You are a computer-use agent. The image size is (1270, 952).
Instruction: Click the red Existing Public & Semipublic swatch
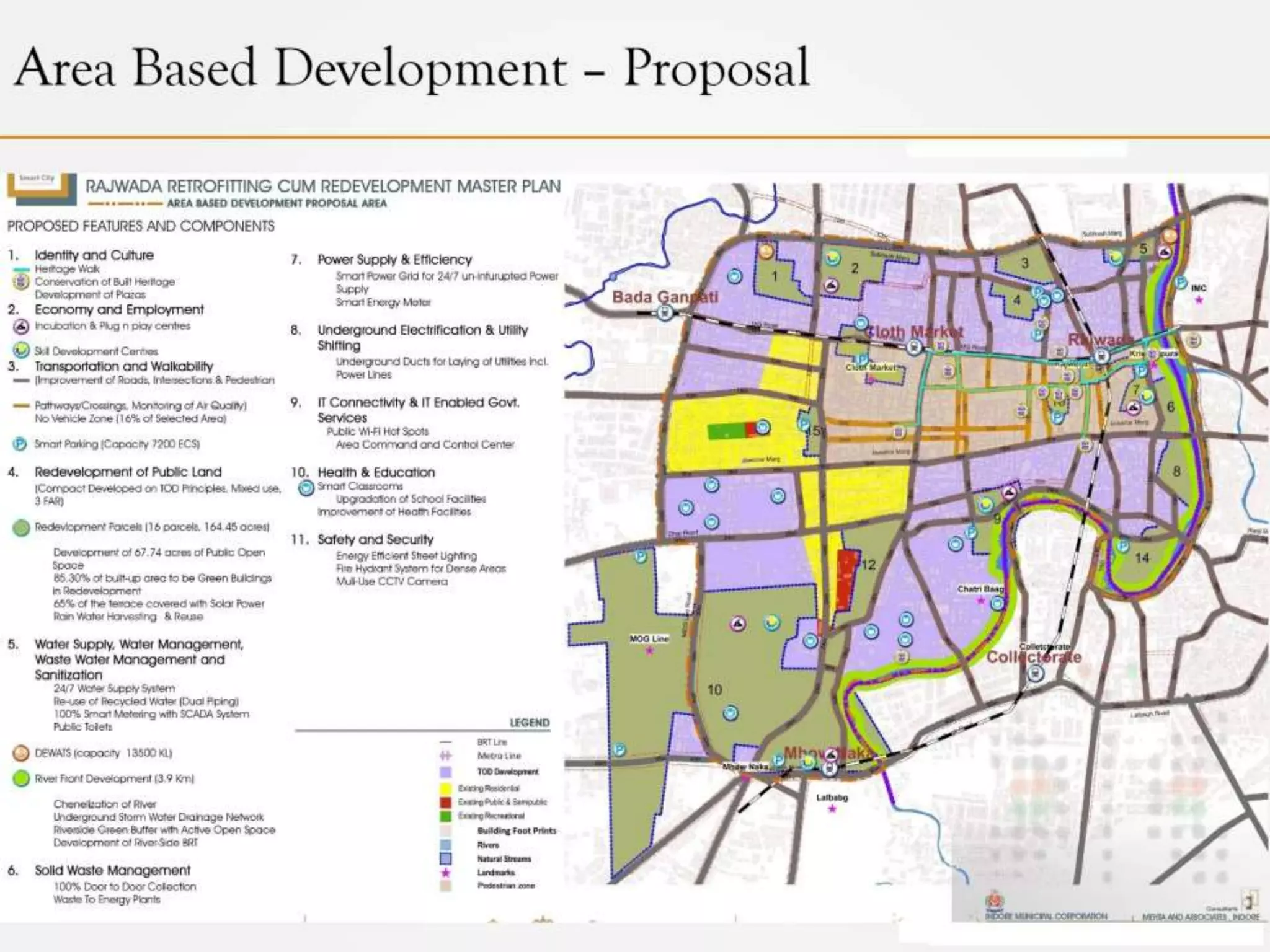[445, 802]
